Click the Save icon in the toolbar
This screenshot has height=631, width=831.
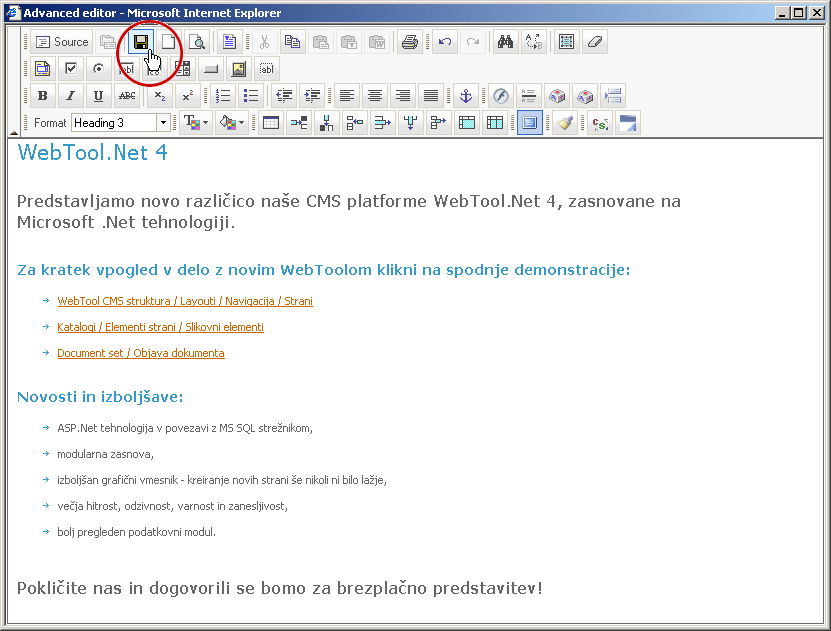pos(141,42)
